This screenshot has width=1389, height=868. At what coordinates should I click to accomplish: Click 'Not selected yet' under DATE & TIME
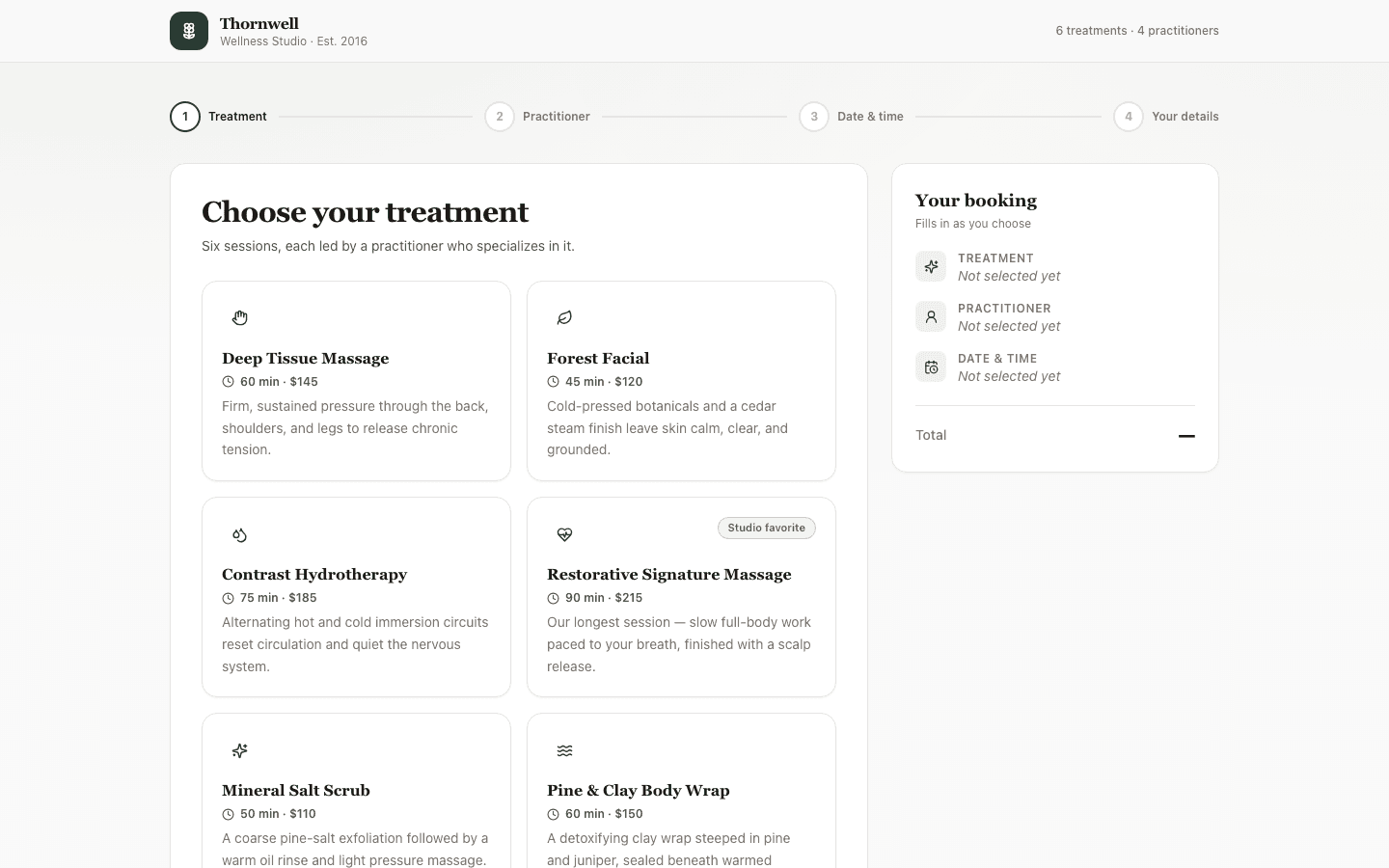click(1009, 376)
